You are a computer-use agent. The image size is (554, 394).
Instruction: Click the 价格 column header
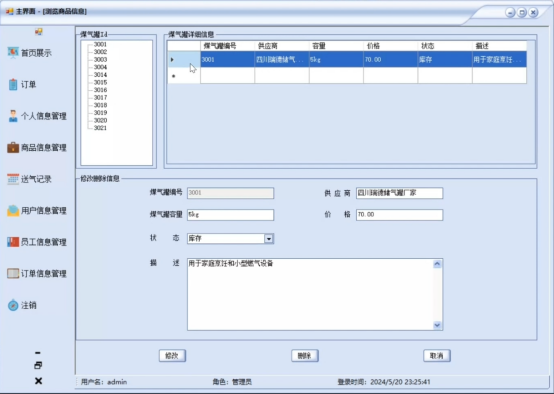pos(390,46)
